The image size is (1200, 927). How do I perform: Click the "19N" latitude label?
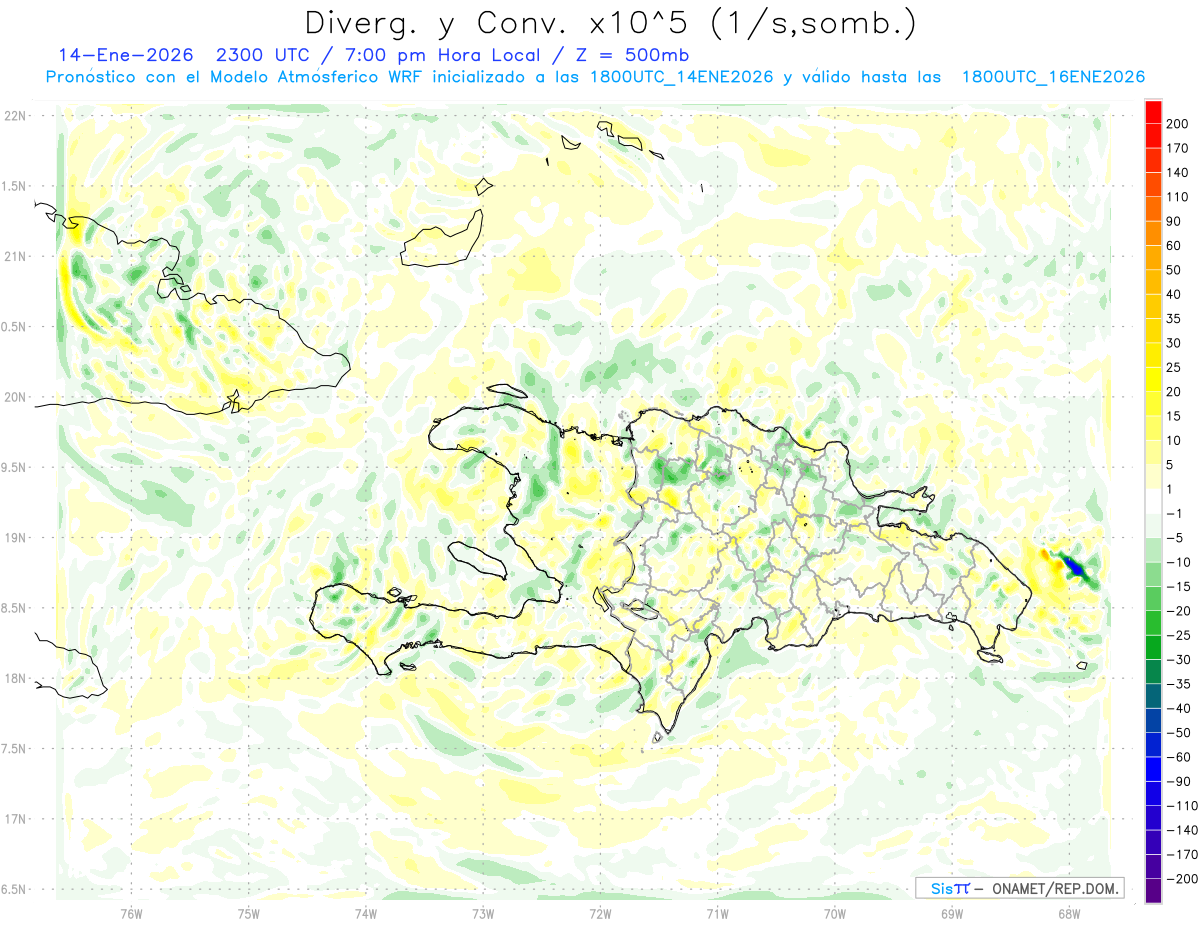[14, 538]
